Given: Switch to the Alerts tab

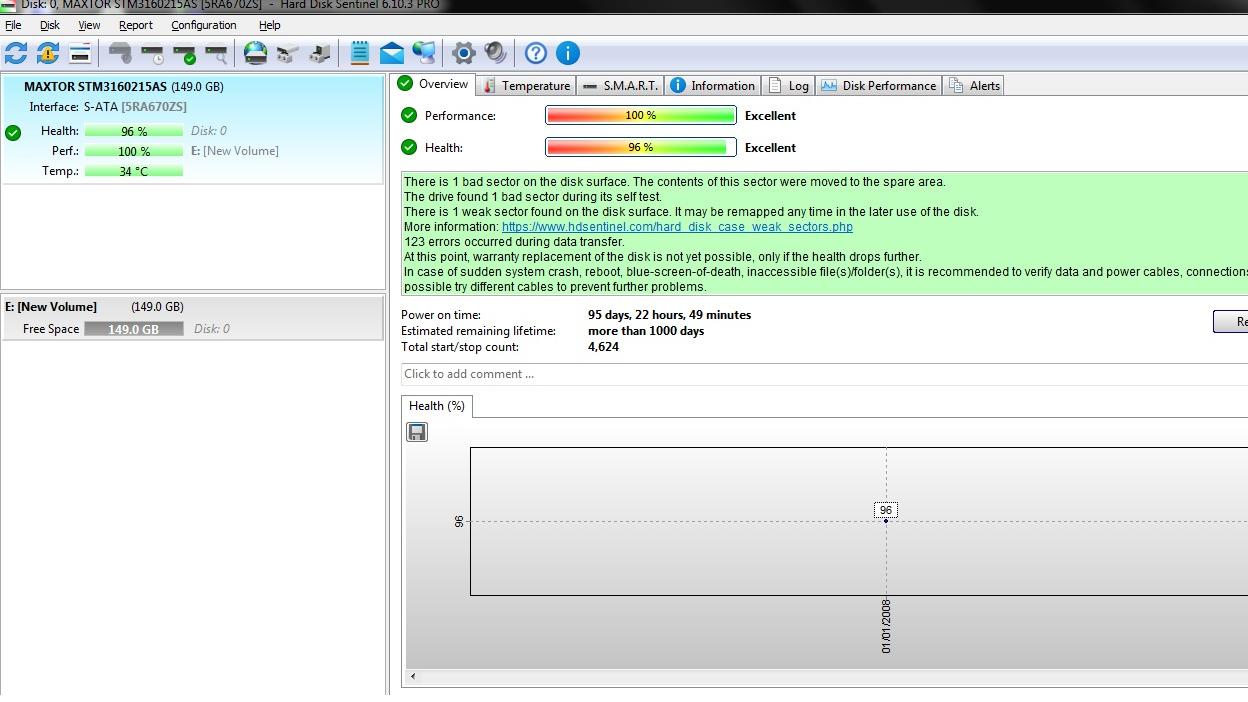Looking at the screenshot, I should point(974,86).
